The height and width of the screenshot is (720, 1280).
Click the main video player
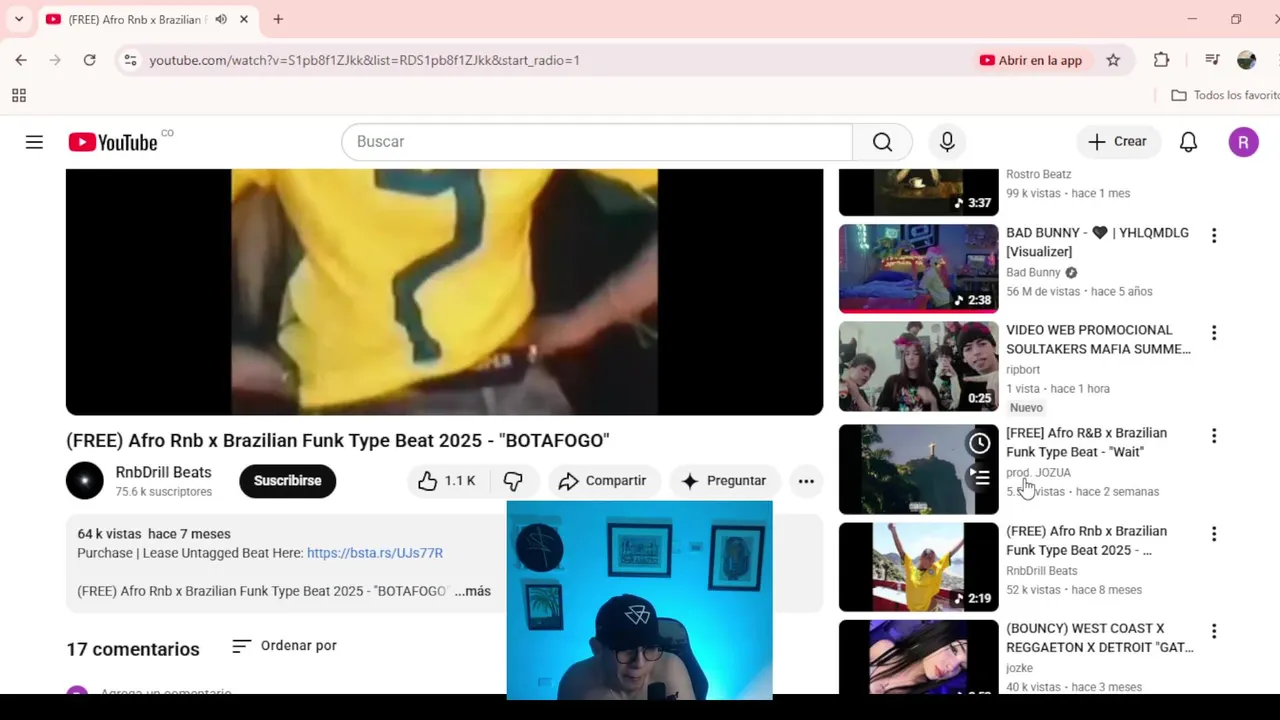[444, 292]
